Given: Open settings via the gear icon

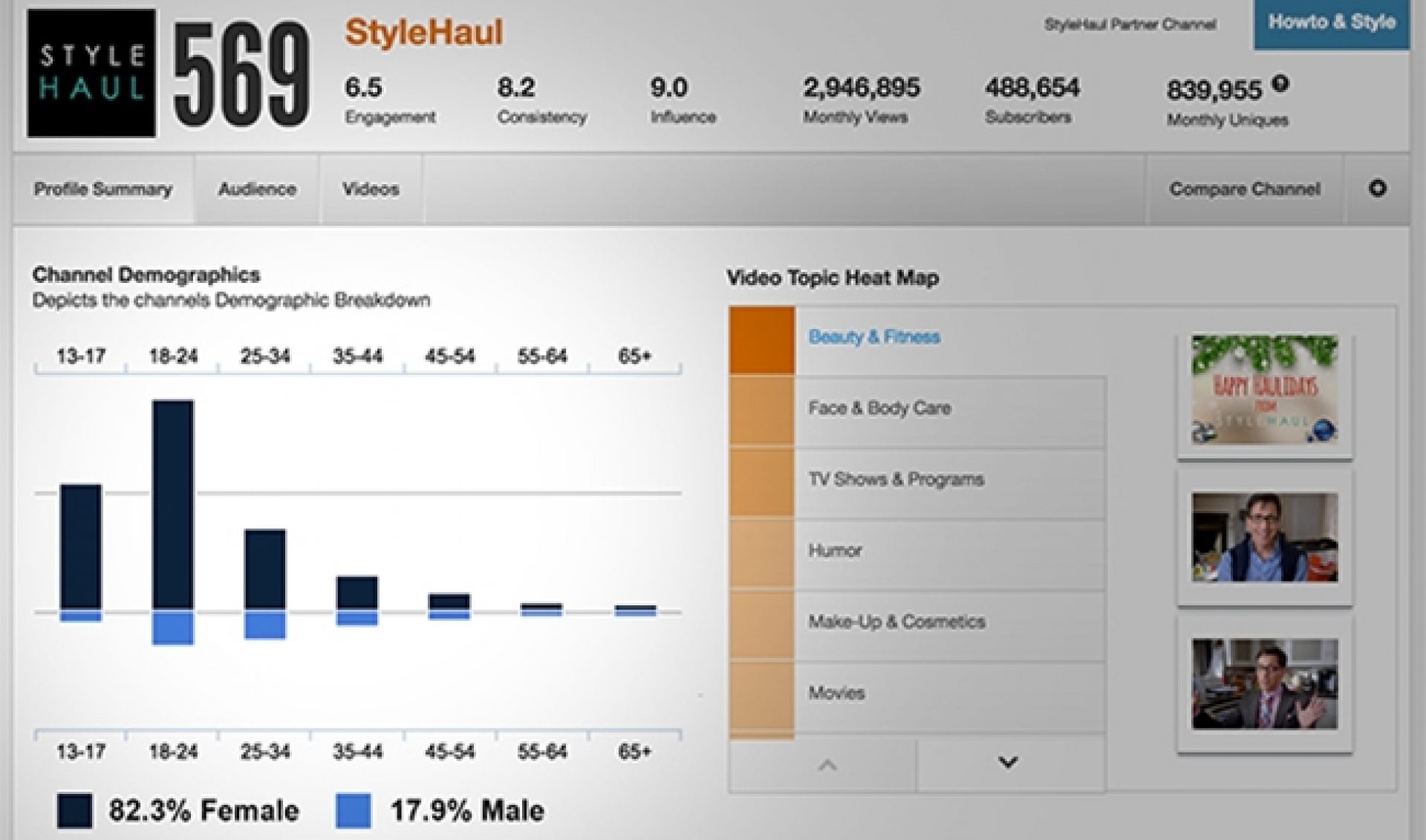Looking at the screenshot, I should pos(1378,189).
